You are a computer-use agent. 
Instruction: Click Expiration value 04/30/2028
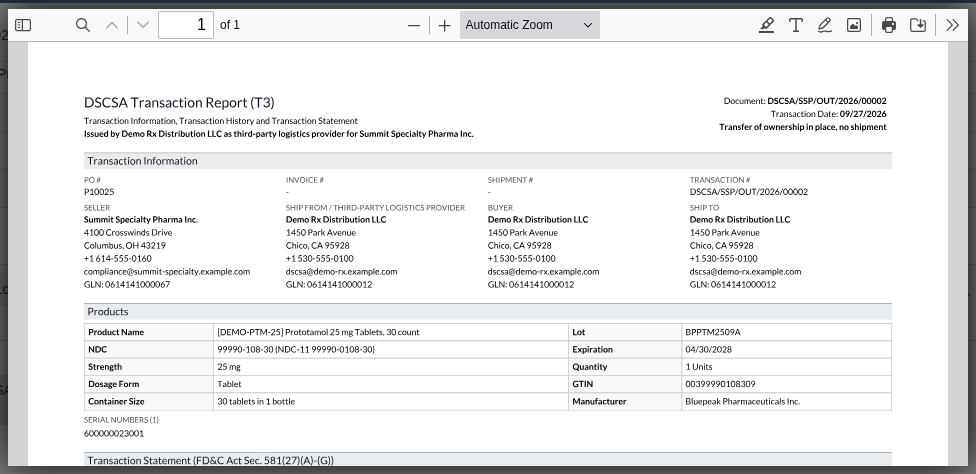point(708,350)
